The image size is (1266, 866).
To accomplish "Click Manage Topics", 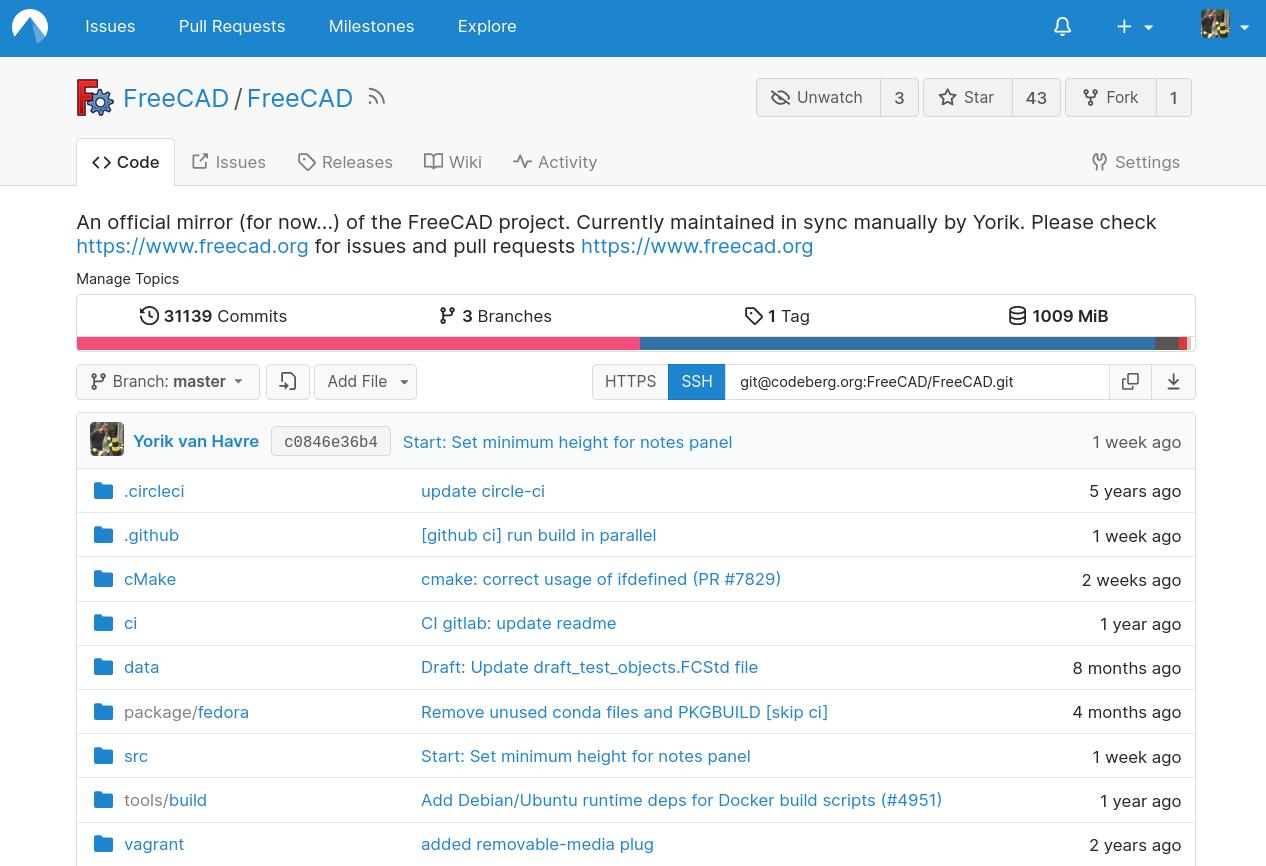I will pos(128,279).
